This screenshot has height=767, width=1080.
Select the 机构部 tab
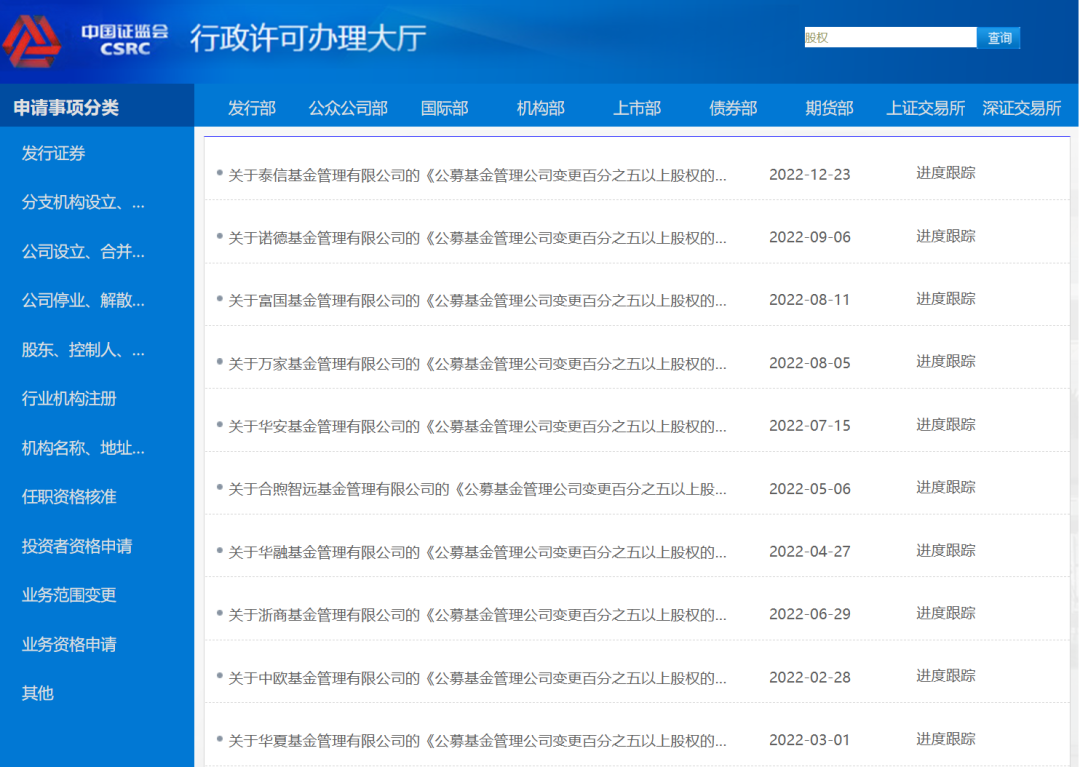(x=541, y=108)
